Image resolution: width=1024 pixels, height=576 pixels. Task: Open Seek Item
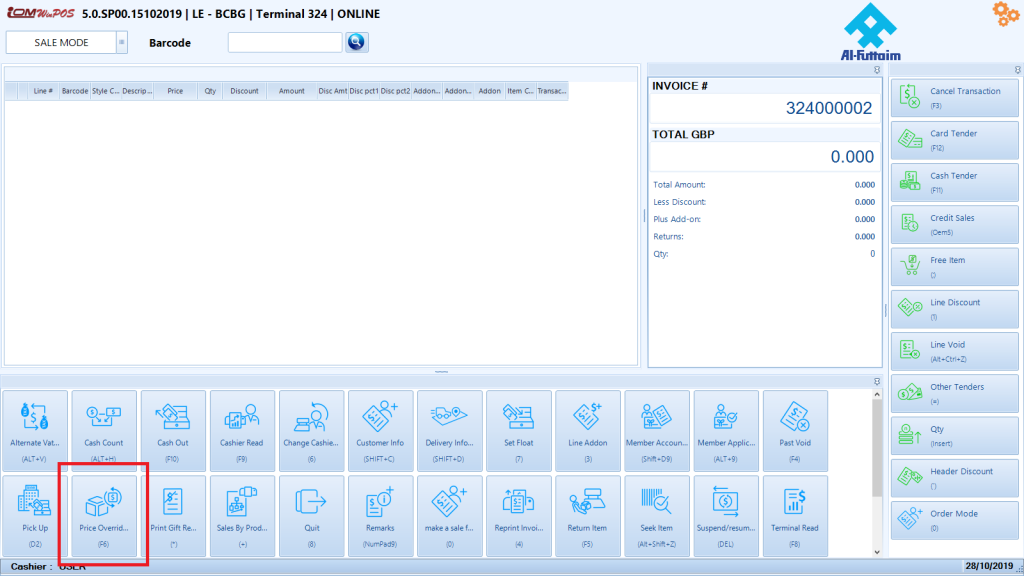coord(657,516)
